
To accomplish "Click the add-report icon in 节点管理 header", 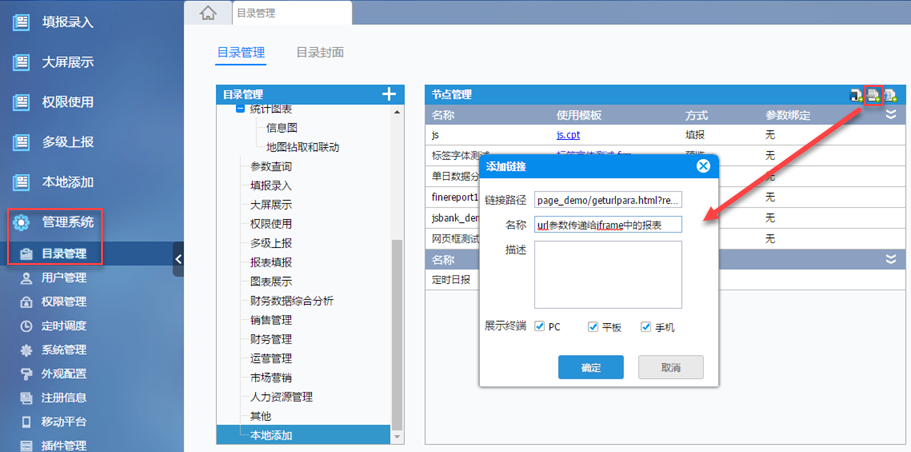I will click(856, 95).
